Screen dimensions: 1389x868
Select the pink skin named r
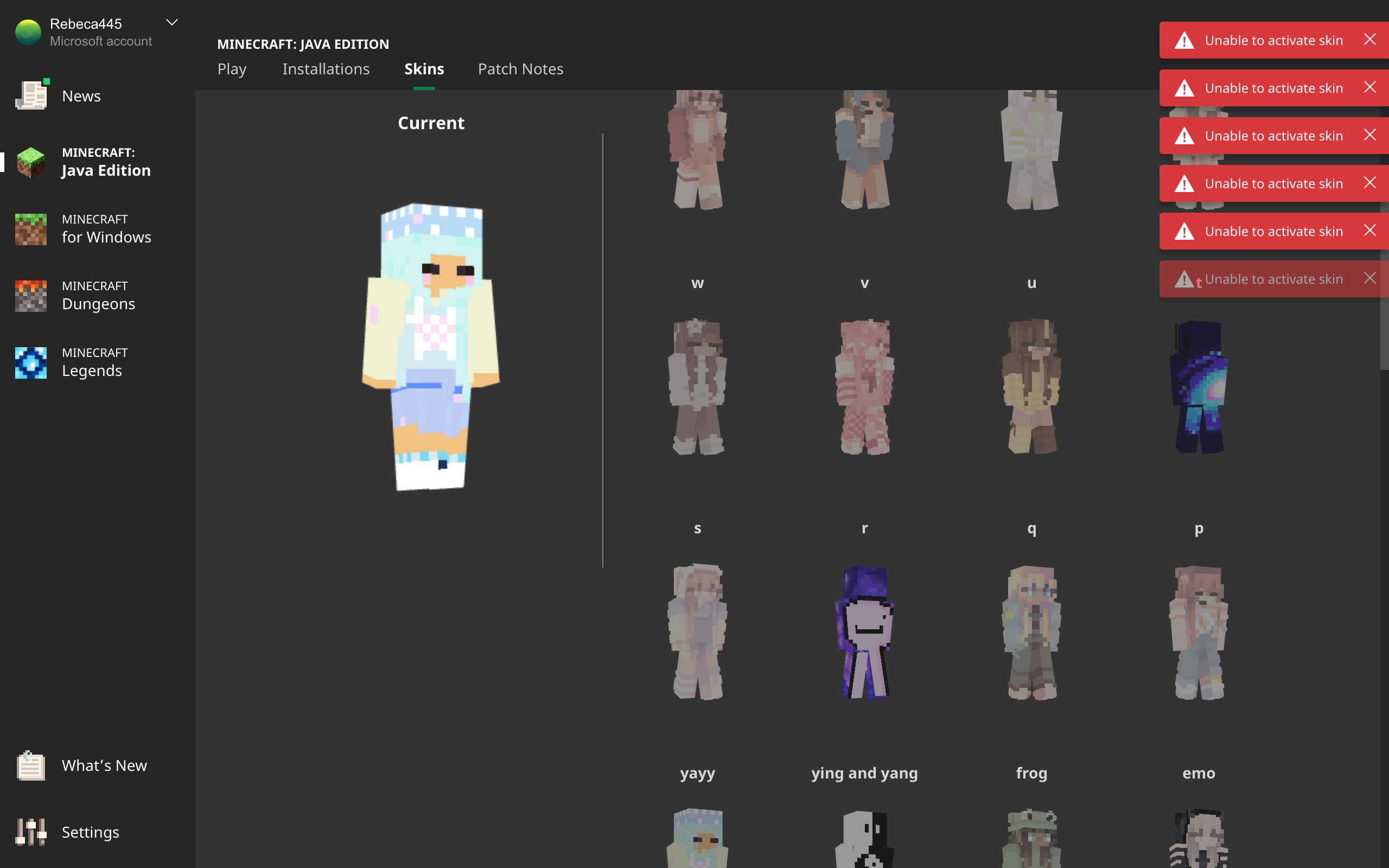(864, 386)
